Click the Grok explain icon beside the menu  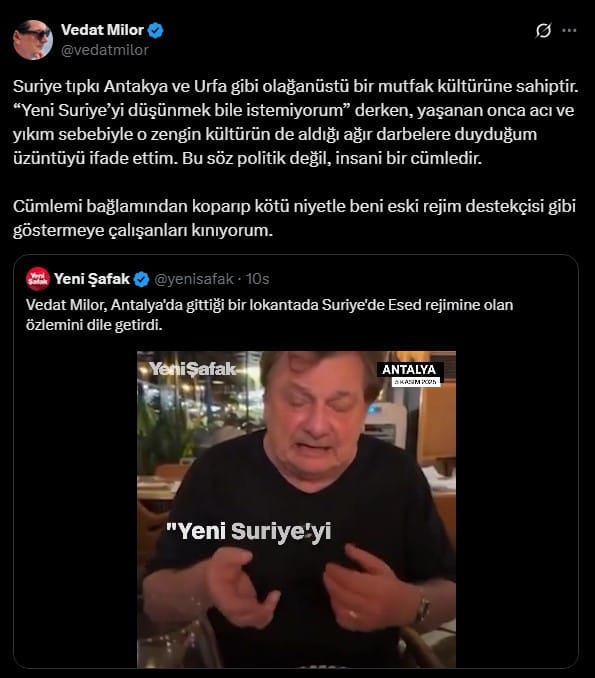[x=543, y=31]
